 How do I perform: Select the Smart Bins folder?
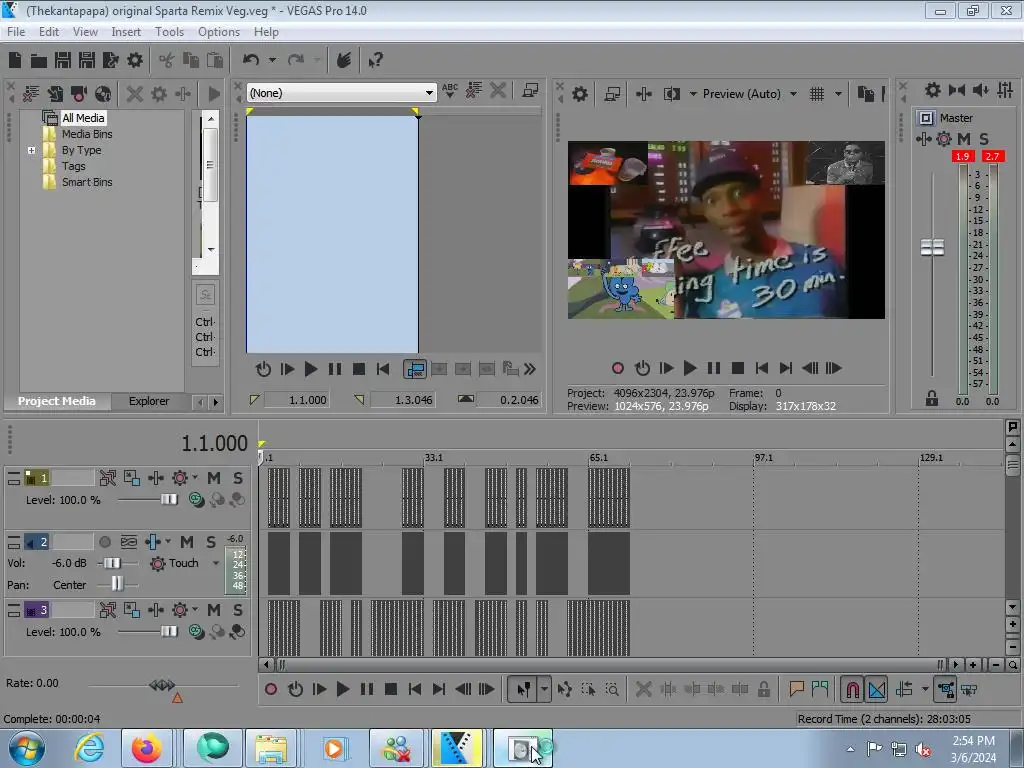point(87,182)
